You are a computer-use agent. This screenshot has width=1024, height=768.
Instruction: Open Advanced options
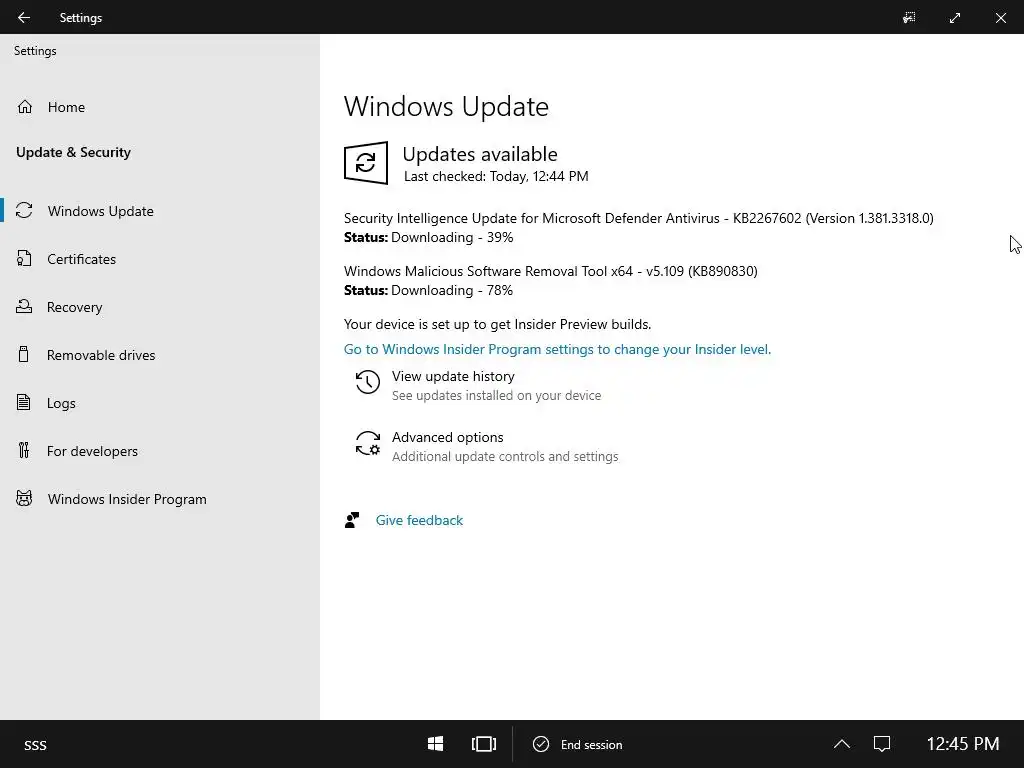(x=447, y=437)
